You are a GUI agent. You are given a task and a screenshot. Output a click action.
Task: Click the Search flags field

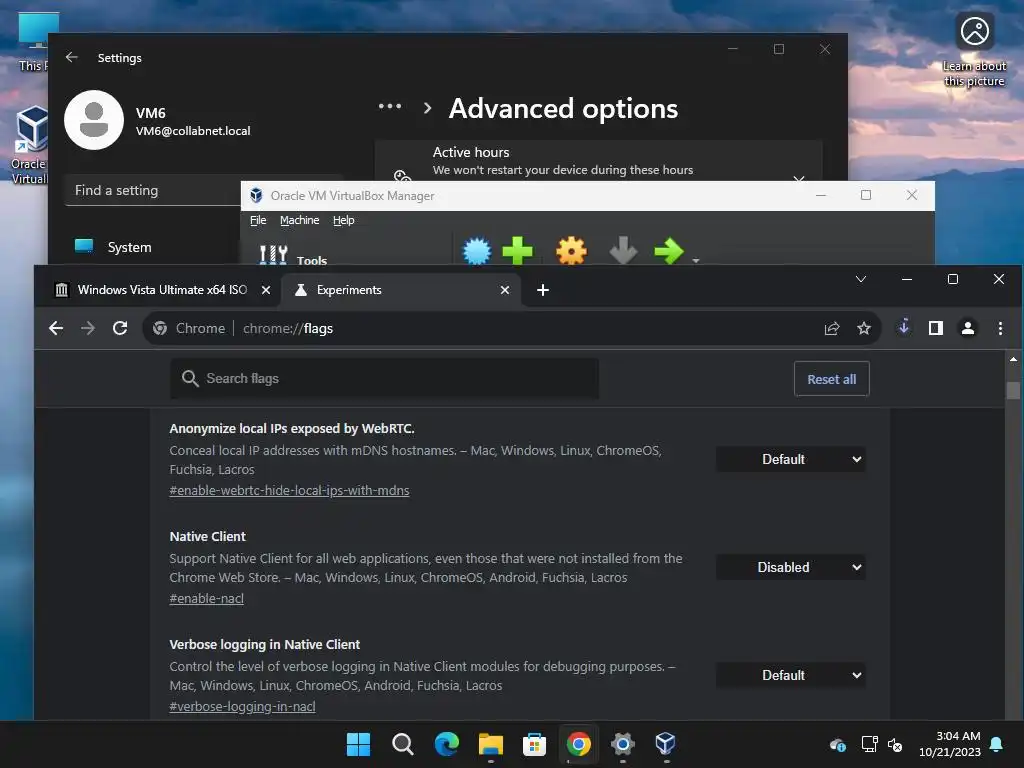[384, 379]
